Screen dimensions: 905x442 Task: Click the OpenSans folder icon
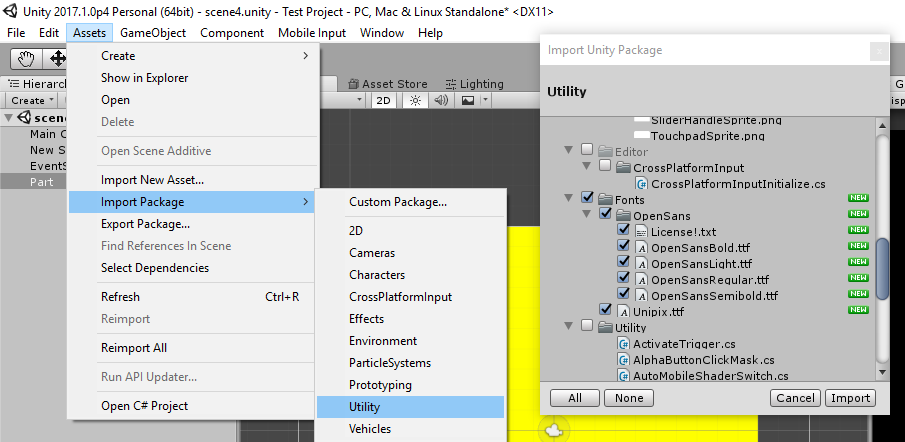(623, 216)
